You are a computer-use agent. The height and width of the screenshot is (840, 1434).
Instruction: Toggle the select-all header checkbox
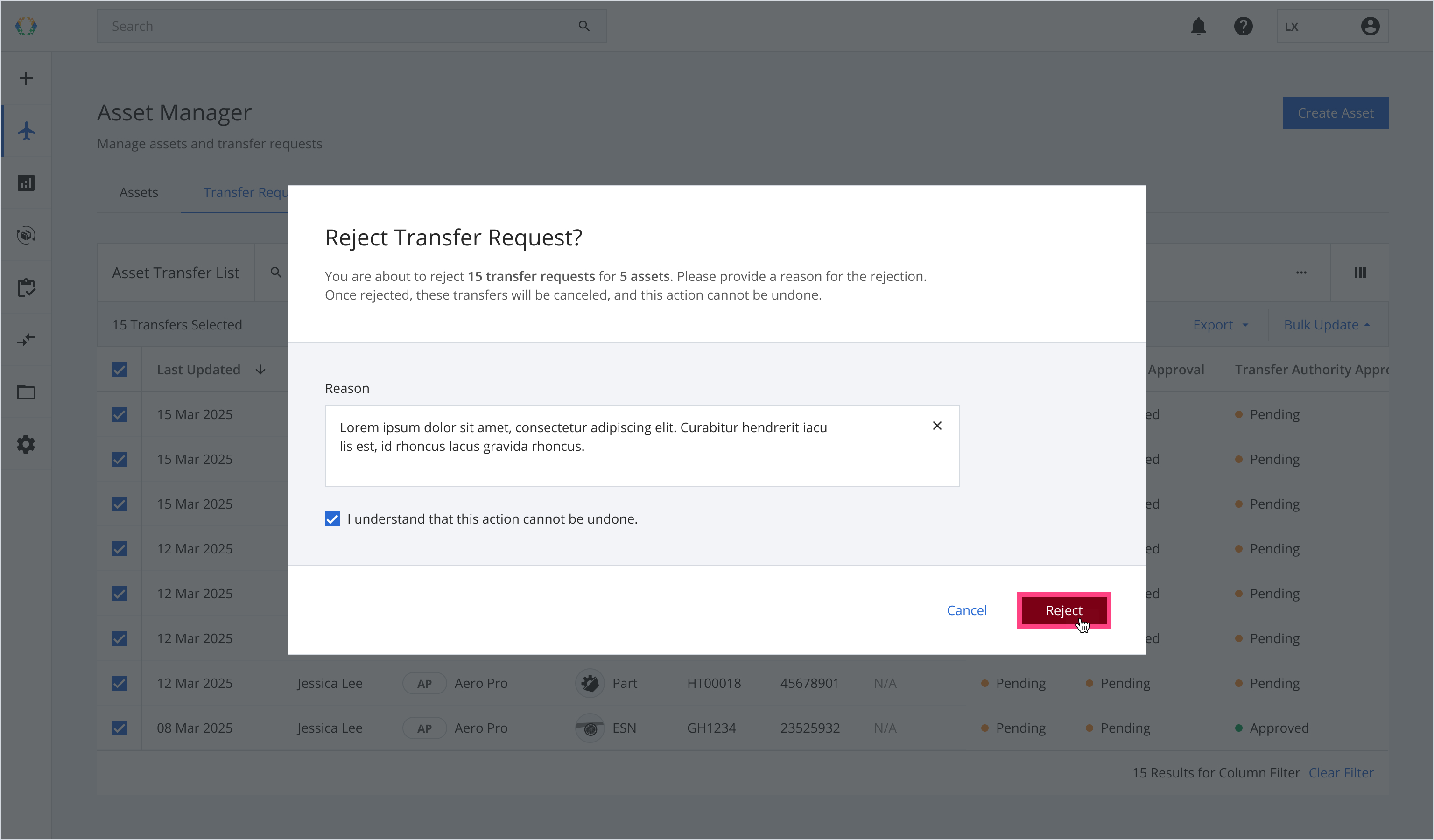pos(119,370)
